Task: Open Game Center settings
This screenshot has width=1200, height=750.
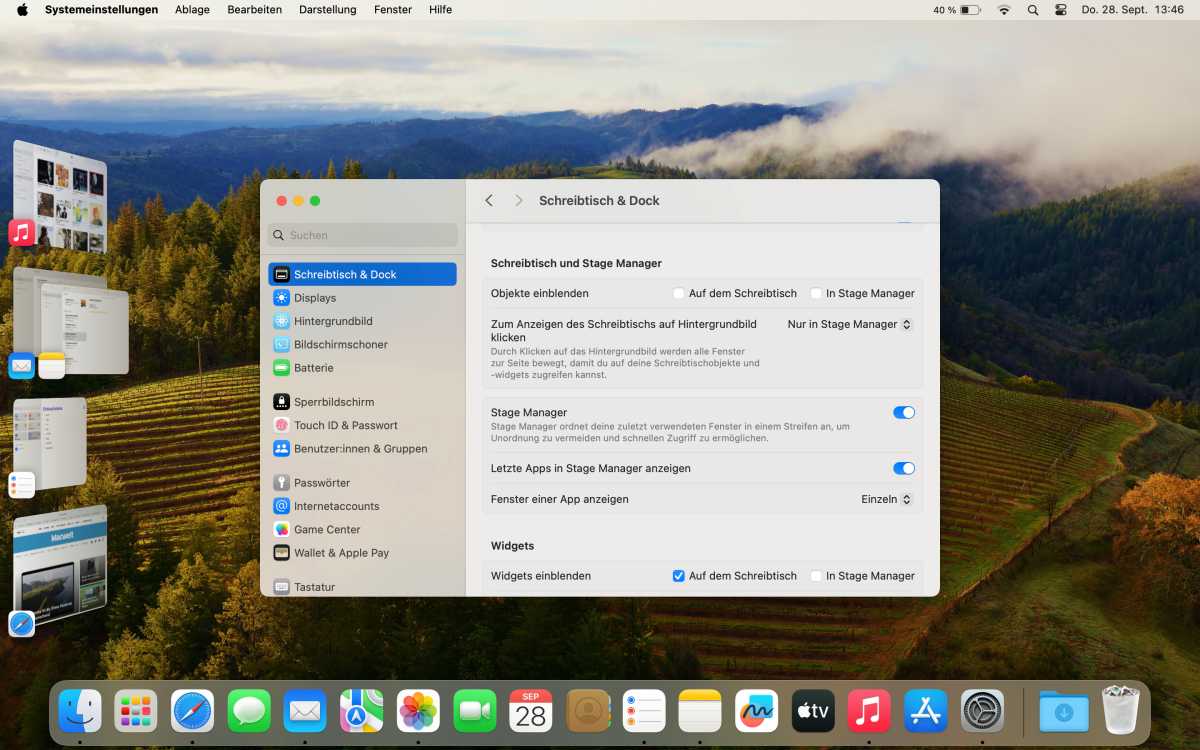Action: coord(326,529)
